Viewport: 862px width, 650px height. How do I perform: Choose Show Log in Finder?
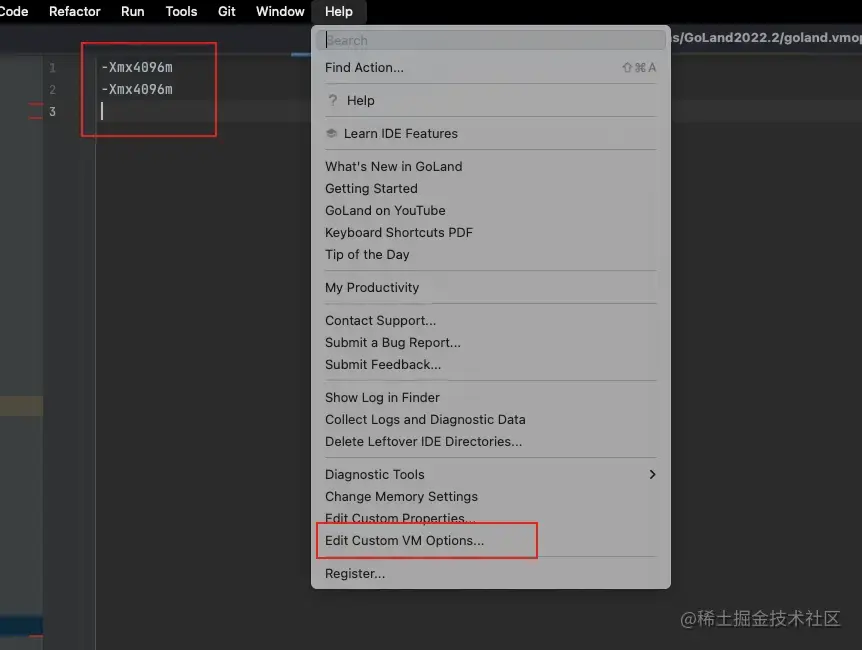click(490, 398)
